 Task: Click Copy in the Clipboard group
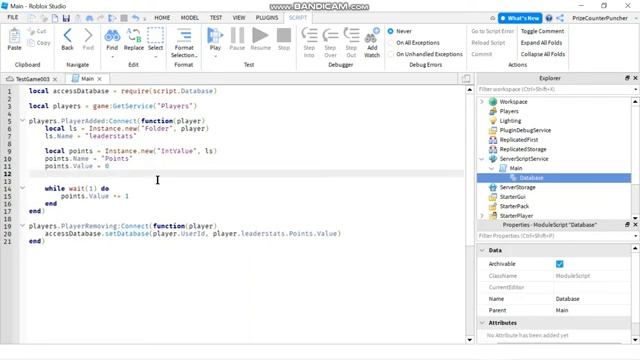[x=39, y=42]
